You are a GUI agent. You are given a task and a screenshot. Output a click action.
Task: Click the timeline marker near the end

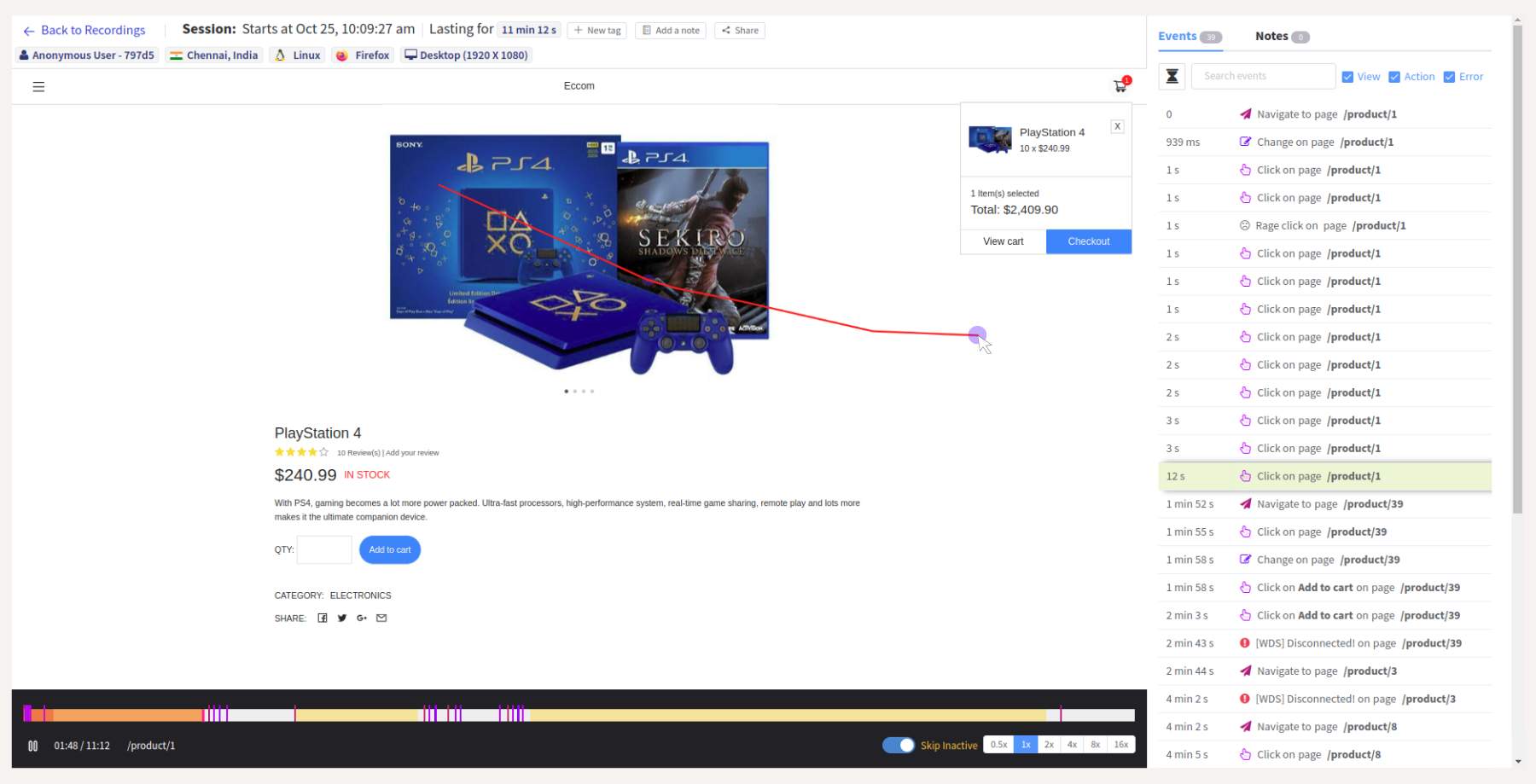pyautogui.click(x=1061, y=714)
